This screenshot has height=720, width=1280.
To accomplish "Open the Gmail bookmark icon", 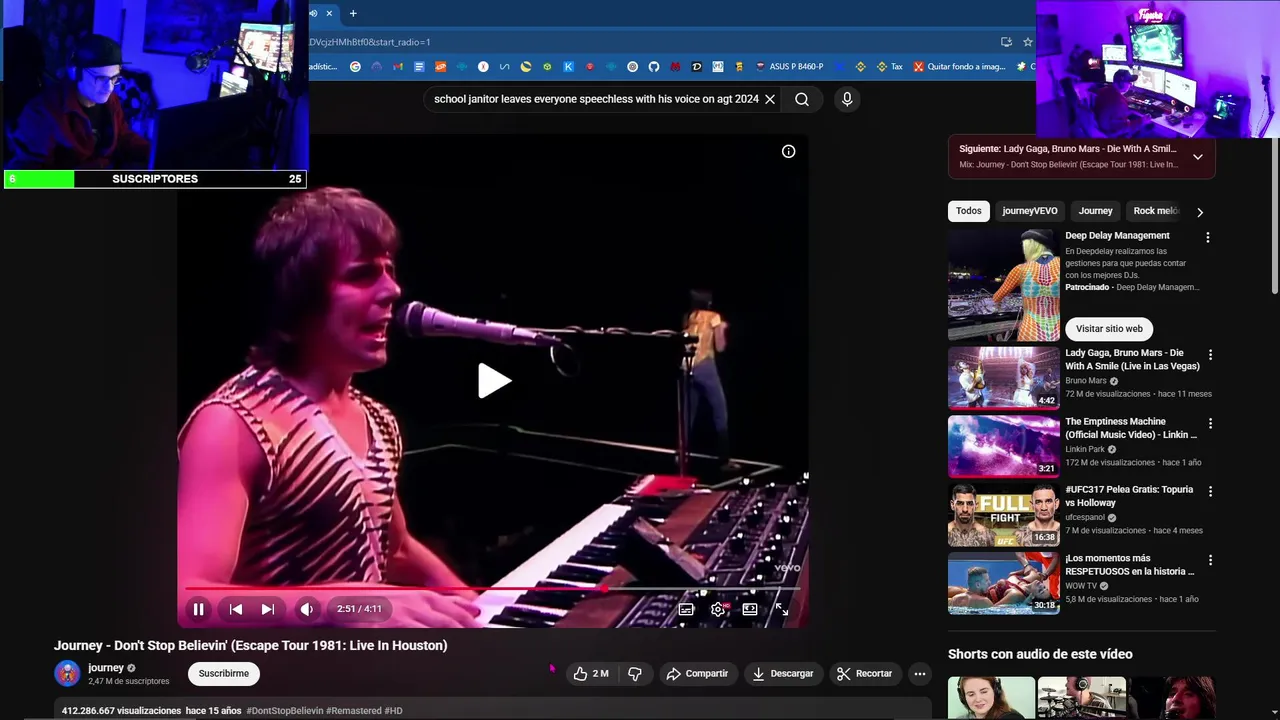I will tap(398, 67).
